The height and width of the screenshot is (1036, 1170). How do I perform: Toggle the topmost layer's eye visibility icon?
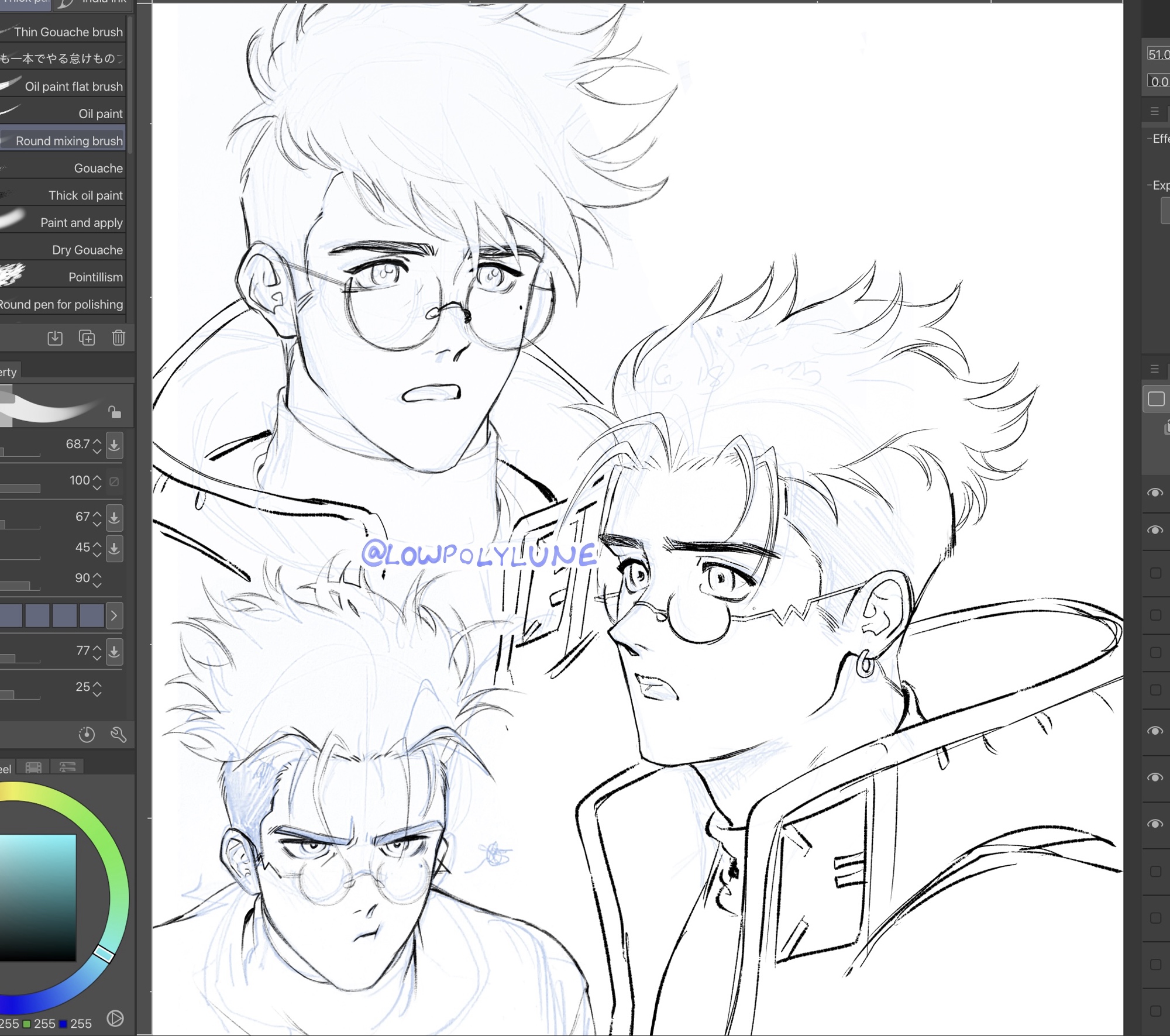pyautogui.click(x=1155, y=493)
